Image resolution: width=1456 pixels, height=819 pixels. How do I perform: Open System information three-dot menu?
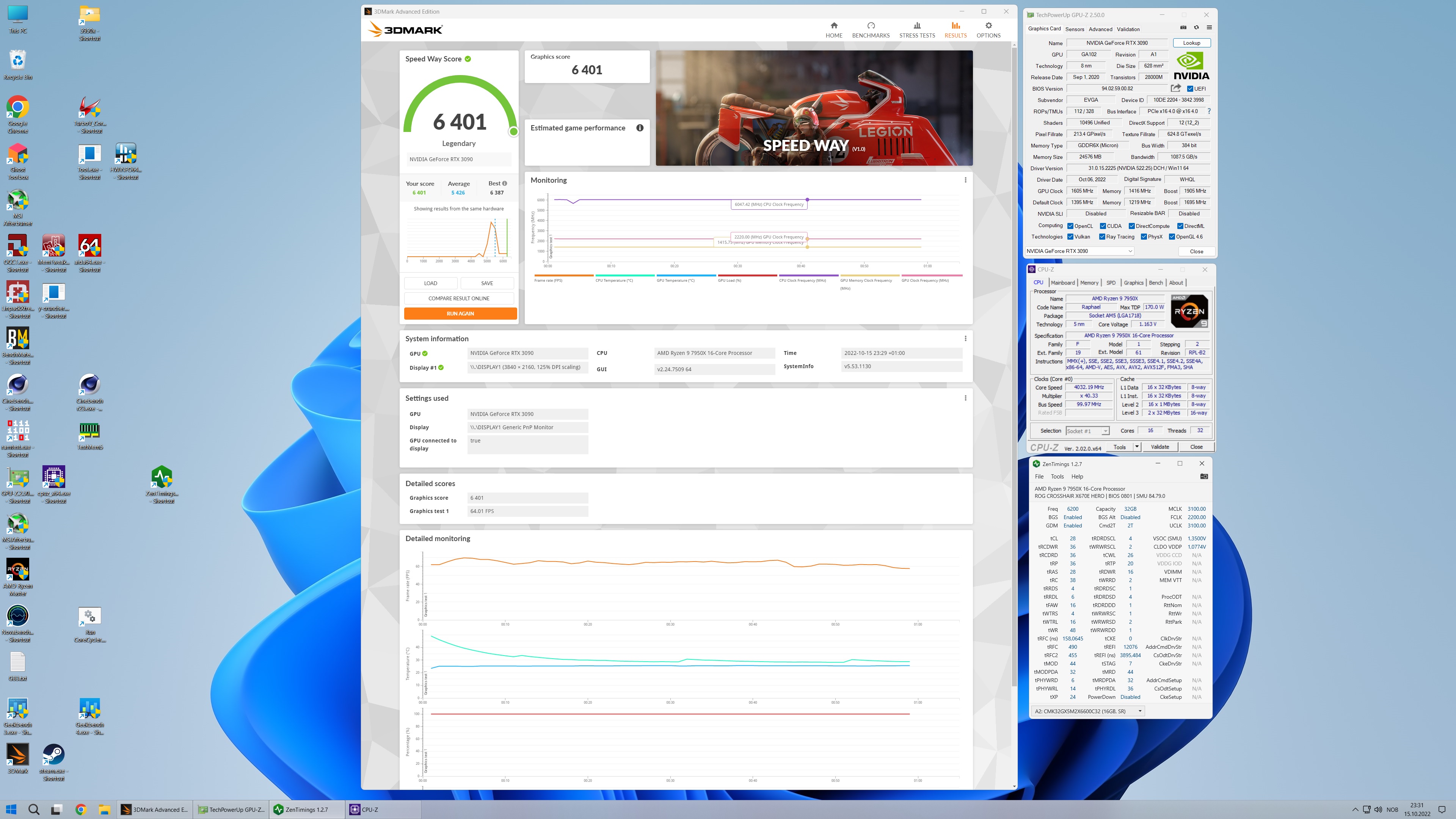(965, 339)
